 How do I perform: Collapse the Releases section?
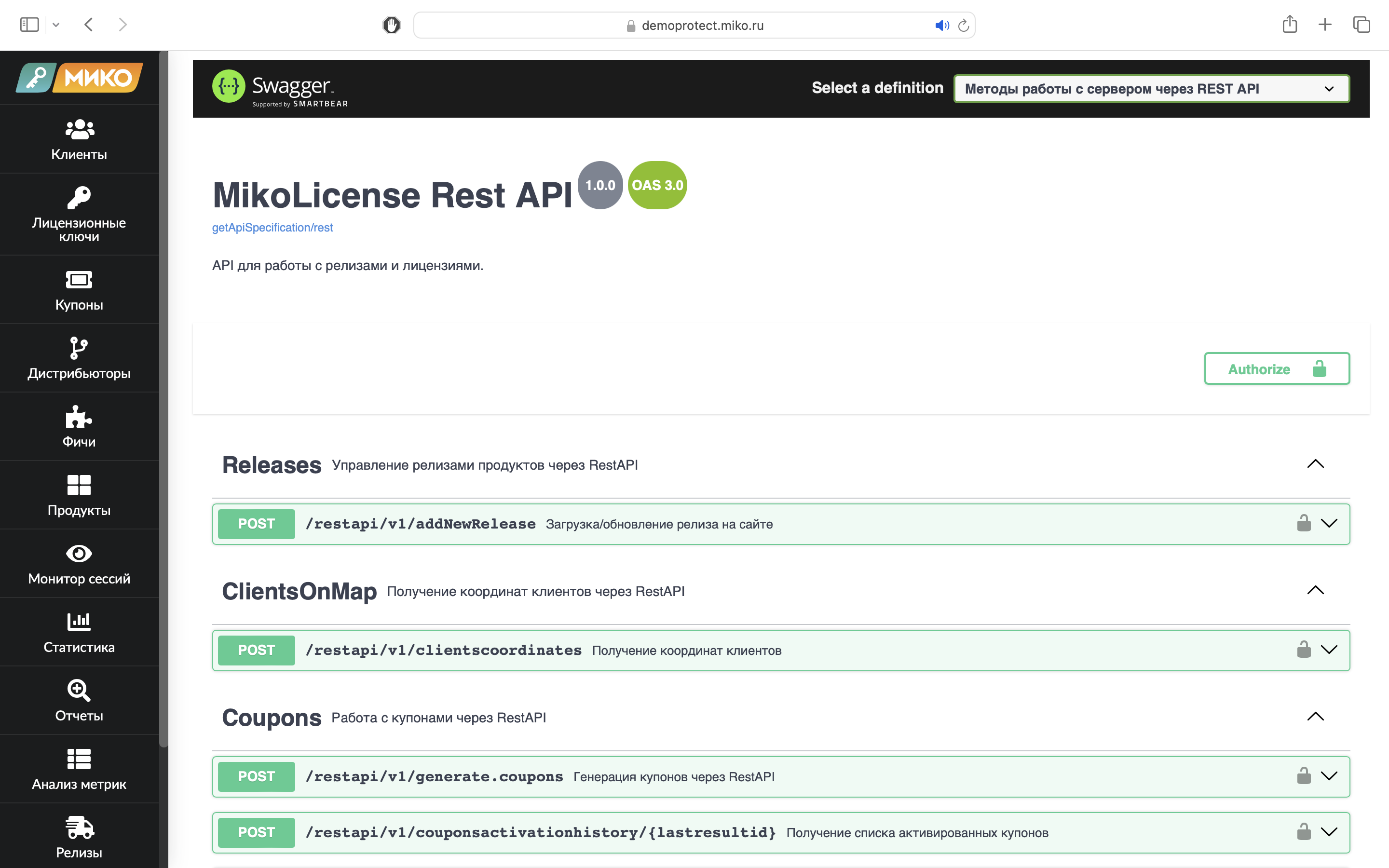[1315, 464]
